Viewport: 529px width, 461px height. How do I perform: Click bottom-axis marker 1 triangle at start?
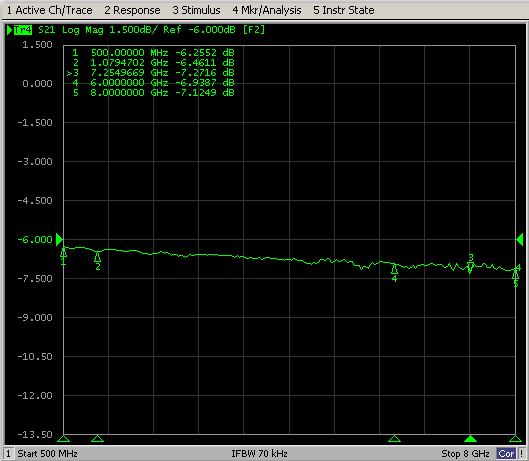tap(63, 439)
